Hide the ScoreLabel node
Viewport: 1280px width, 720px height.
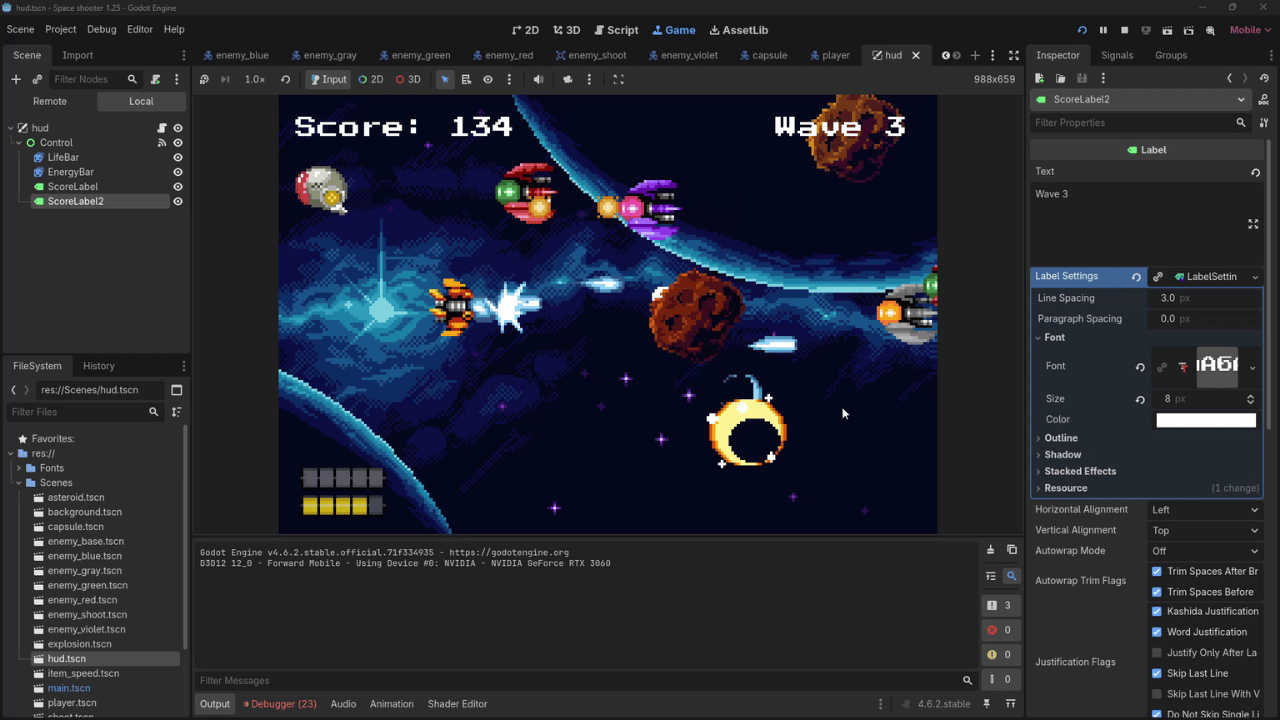[178, 186]
